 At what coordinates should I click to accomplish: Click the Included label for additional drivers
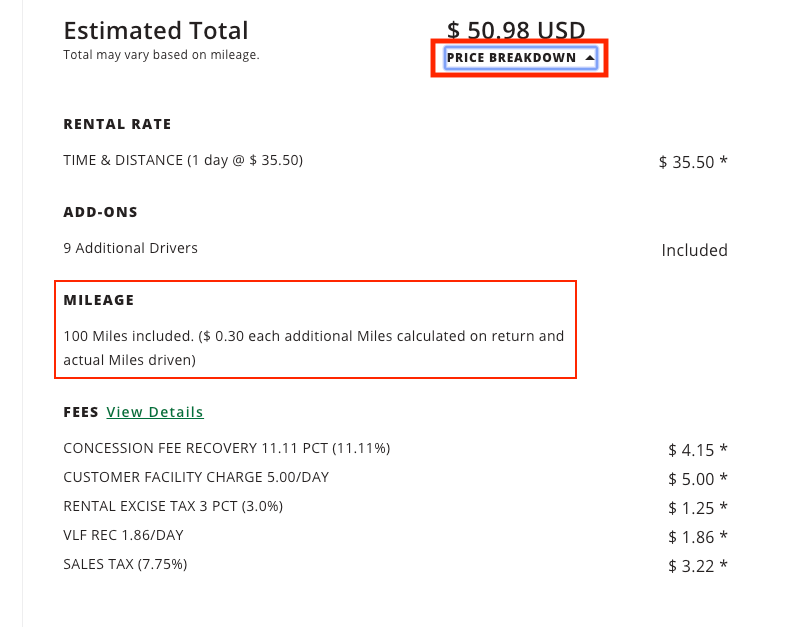click(x=694, y=250)
